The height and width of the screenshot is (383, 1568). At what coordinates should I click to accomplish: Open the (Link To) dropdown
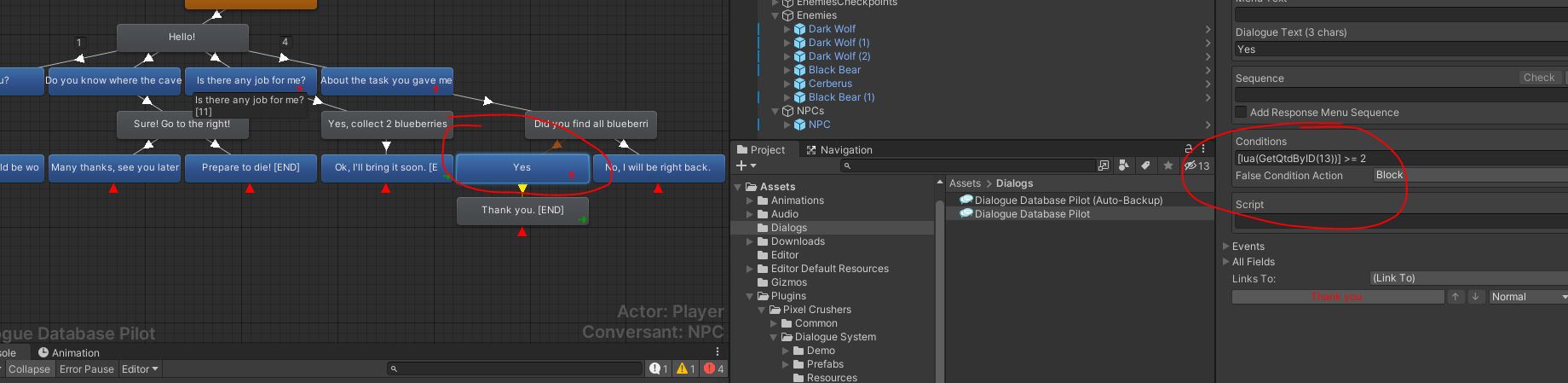pyautogui.click(x=1468, y=278)
